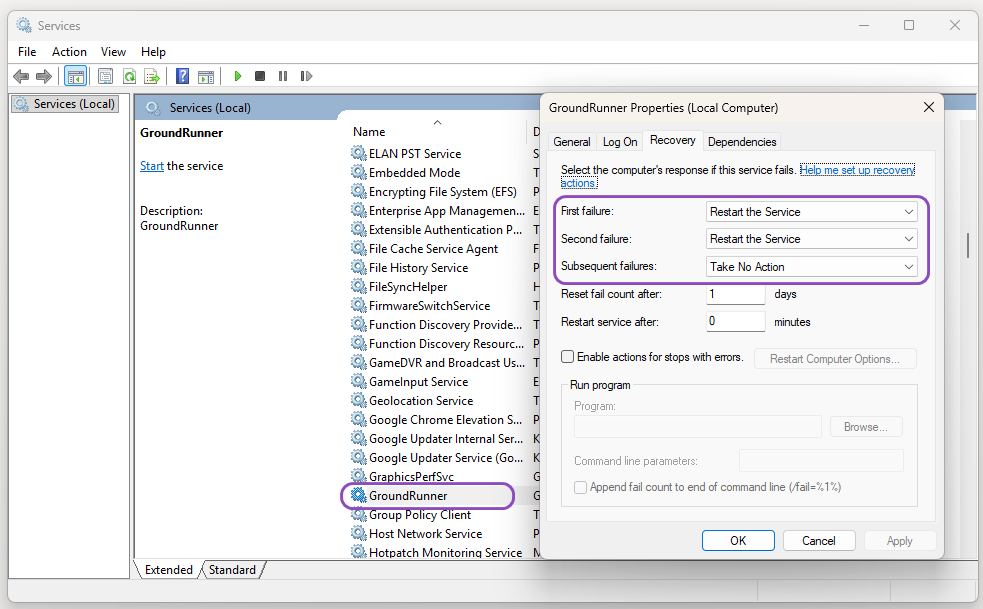Select GameDVR and Broadcast User Service row
The width and height of the screenshot is (983, 609).
pyautogui.click(x=446, y=363)
